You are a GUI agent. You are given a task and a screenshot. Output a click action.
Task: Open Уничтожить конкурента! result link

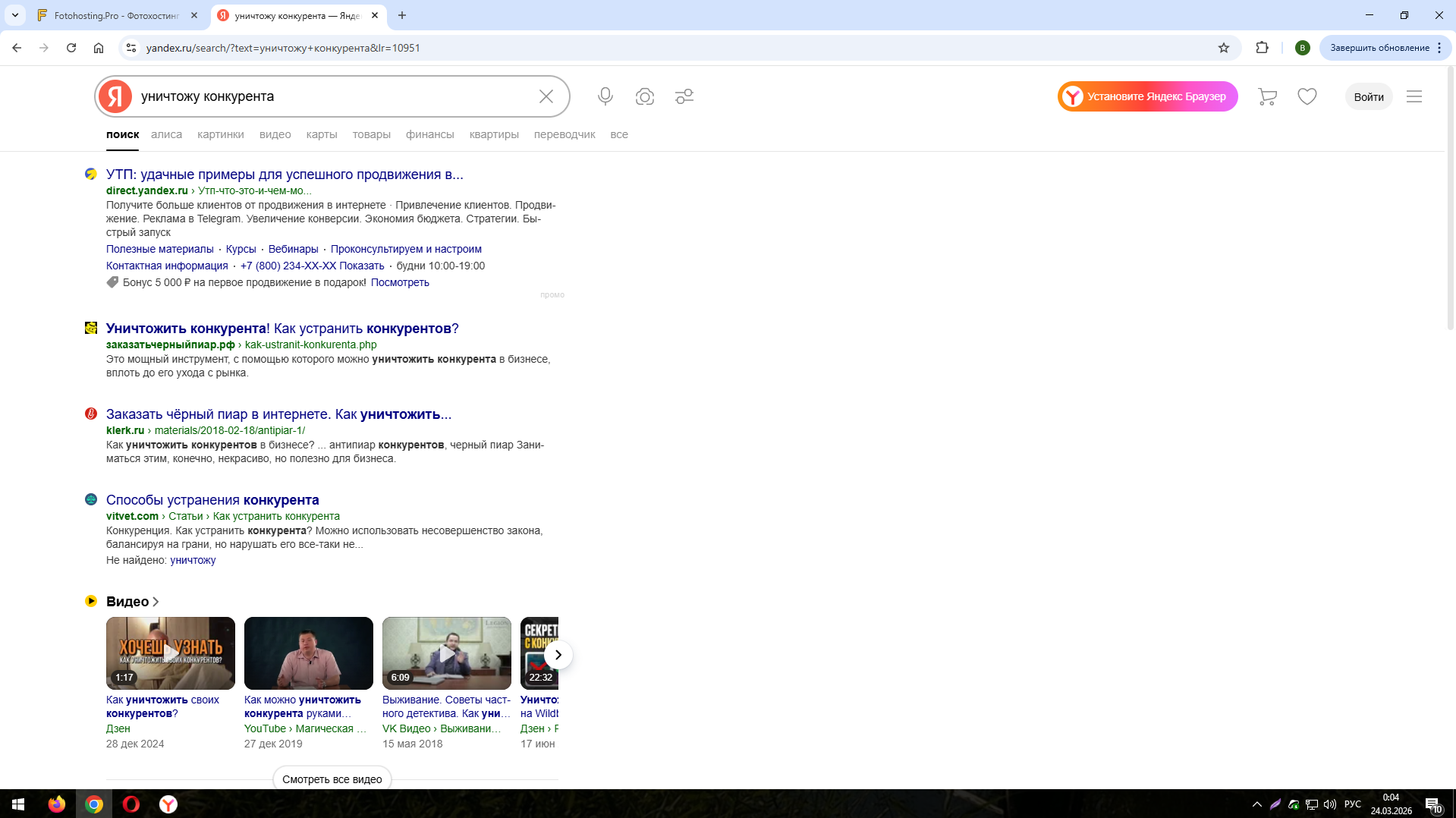[282, 329]
